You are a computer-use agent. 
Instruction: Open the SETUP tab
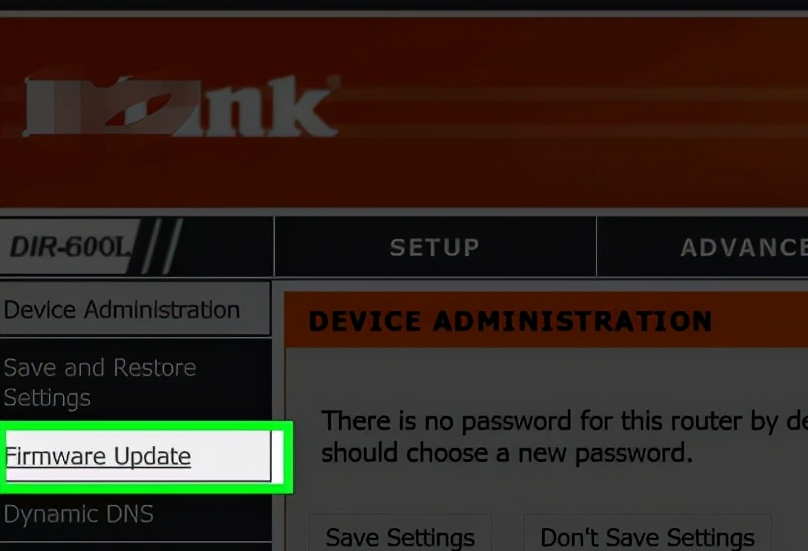point(435,247)
